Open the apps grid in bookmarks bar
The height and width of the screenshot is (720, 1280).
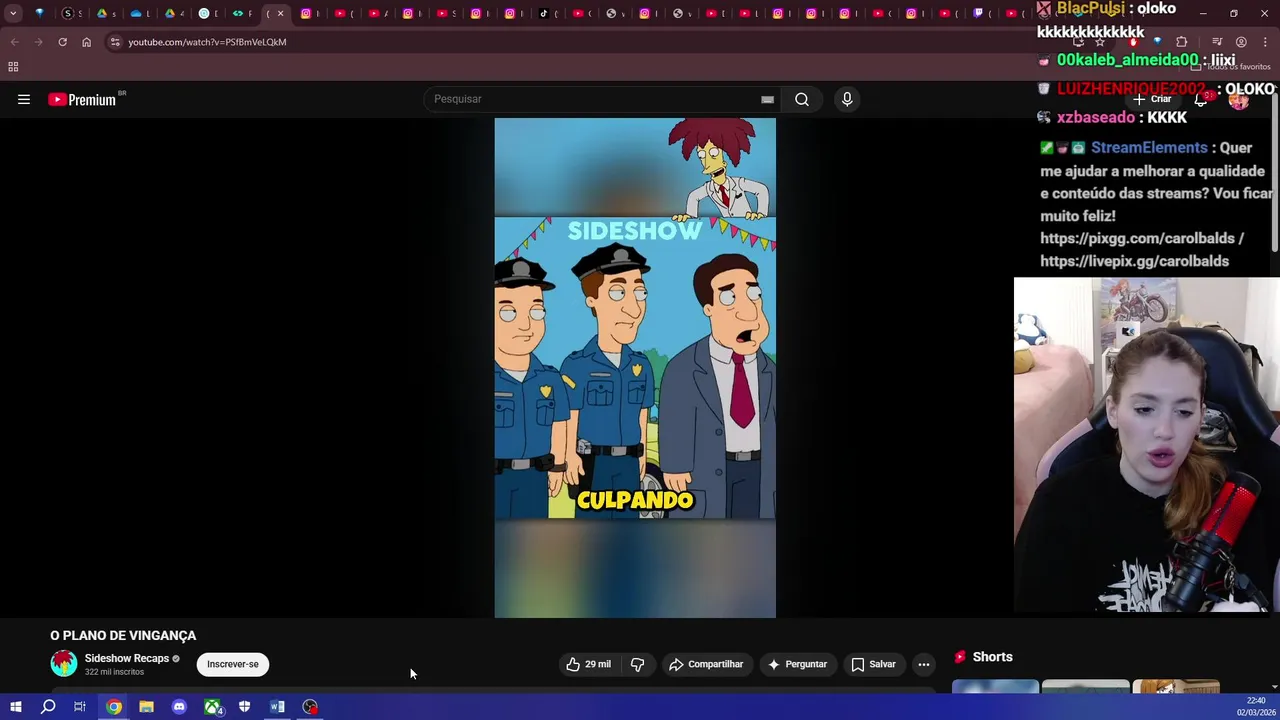point(13,67)
